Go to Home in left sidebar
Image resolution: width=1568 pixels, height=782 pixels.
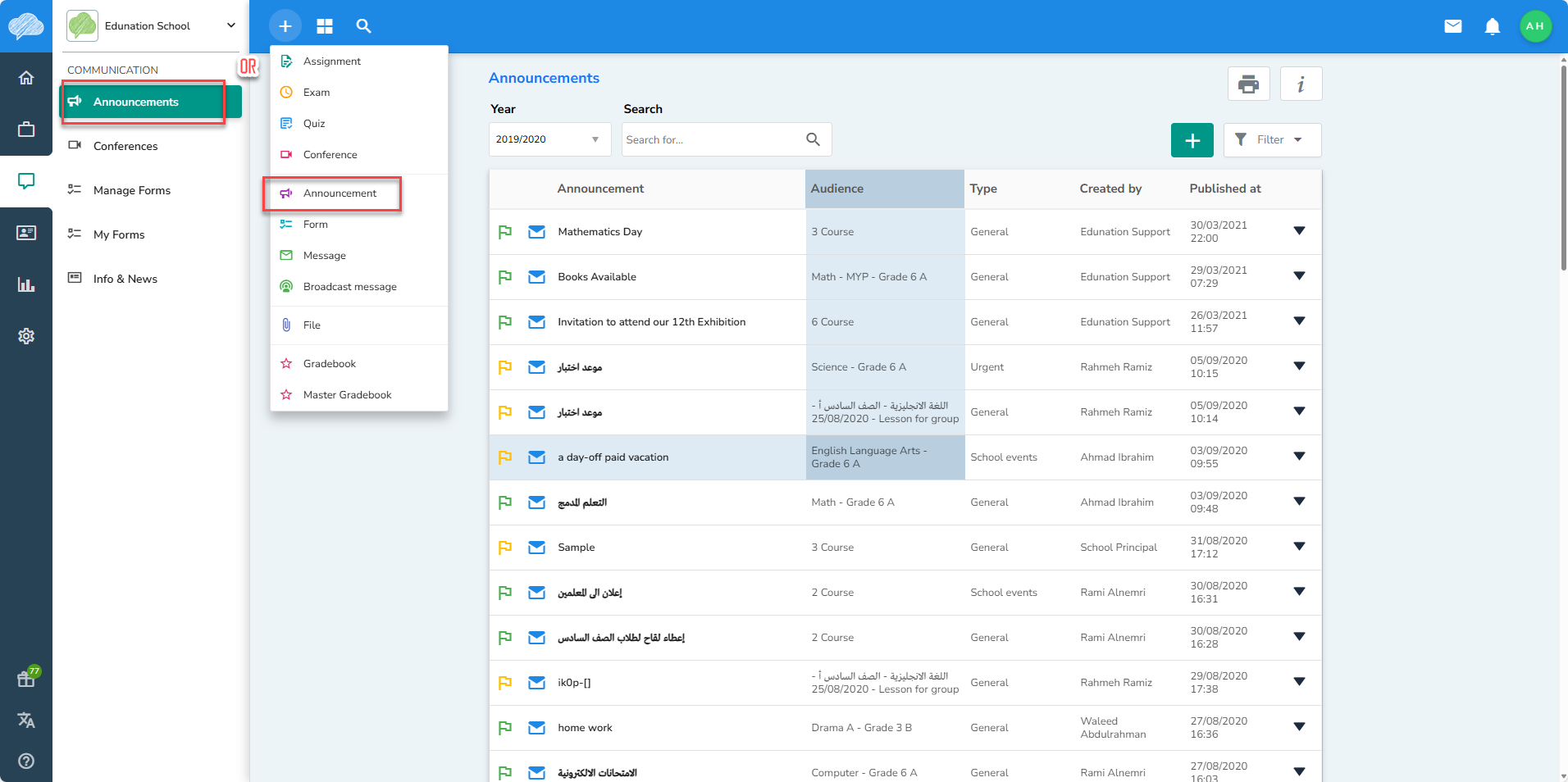point(26,78)
